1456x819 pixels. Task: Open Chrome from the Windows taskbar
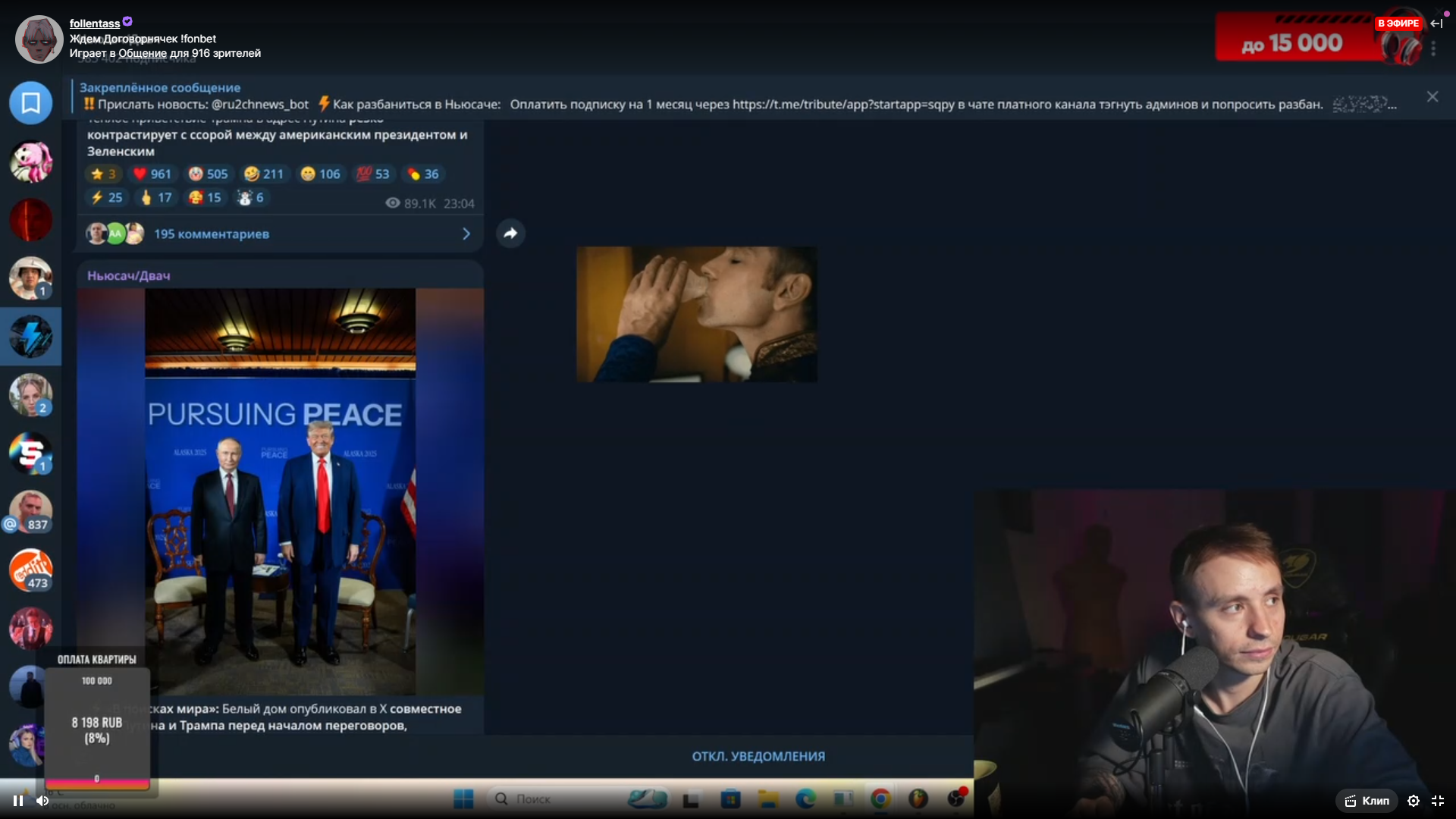(880, 799)
